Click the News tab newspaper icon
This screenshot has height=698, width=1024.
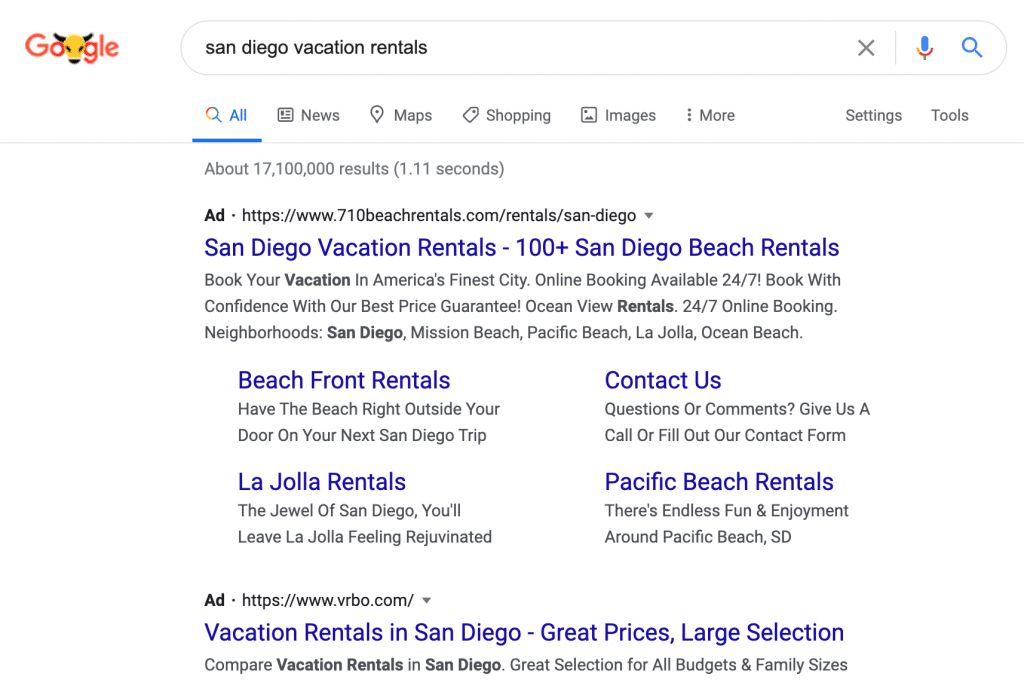285,115
